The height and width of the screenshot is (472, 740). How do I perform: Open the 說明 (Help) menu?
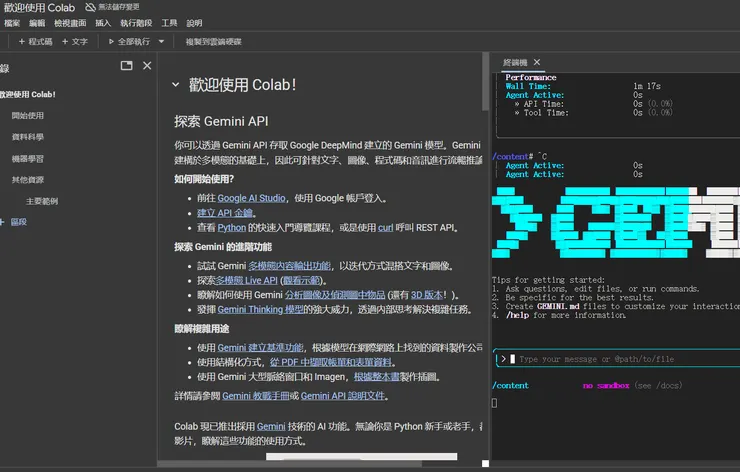(194, 23)
